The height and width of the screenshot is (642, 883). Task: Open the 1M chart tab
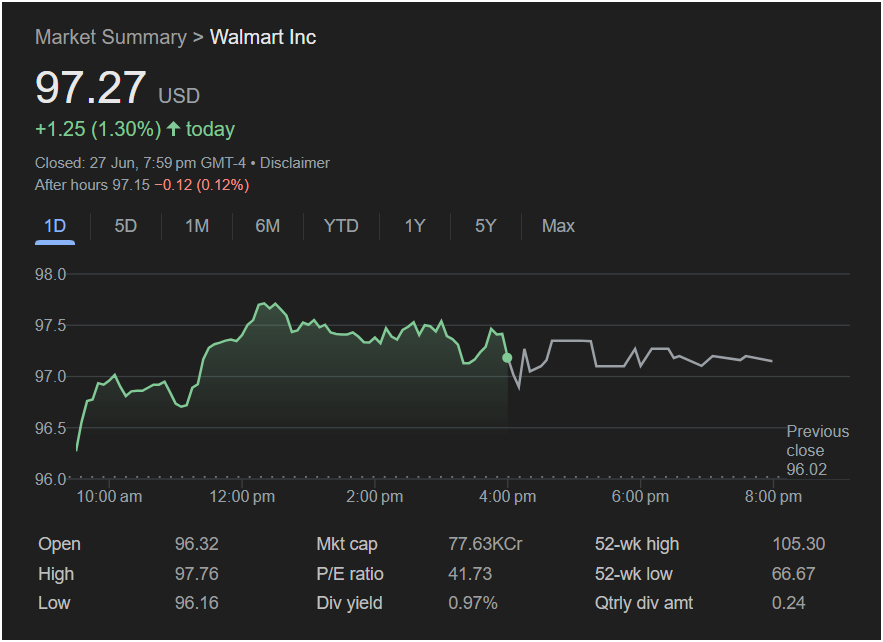click(x=197, y=226)
